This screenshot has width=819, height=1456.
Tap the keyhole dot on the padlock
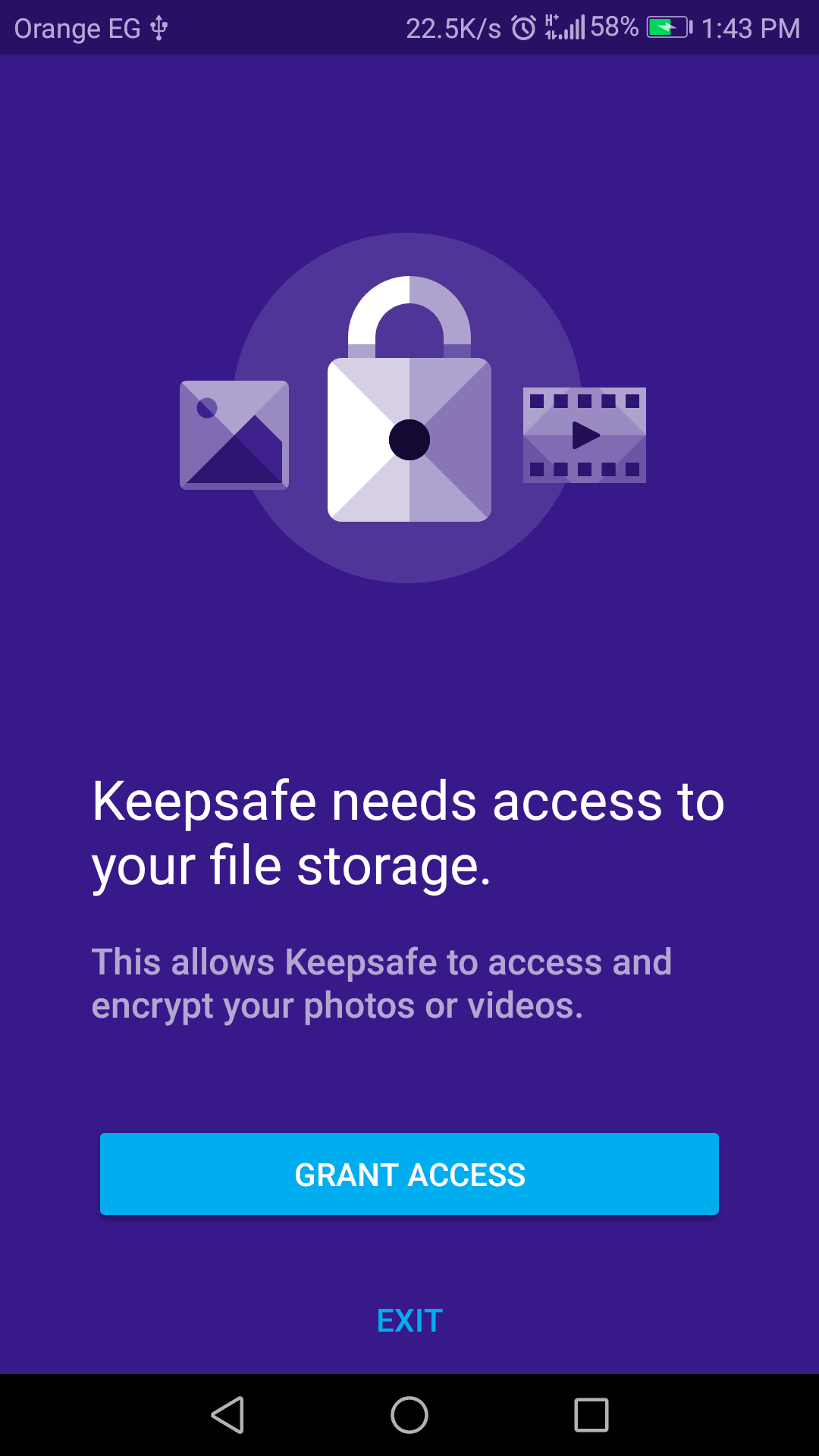[x=409, y=440]
